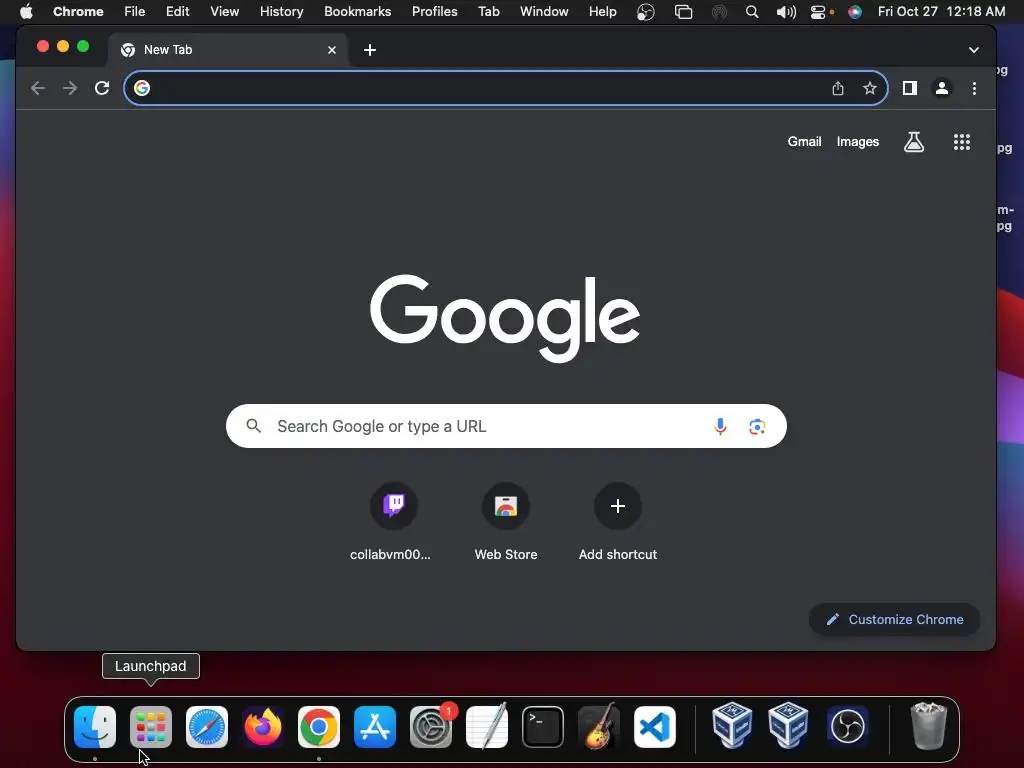
Task: Open Chrome side panel
Action: (910, 88)
